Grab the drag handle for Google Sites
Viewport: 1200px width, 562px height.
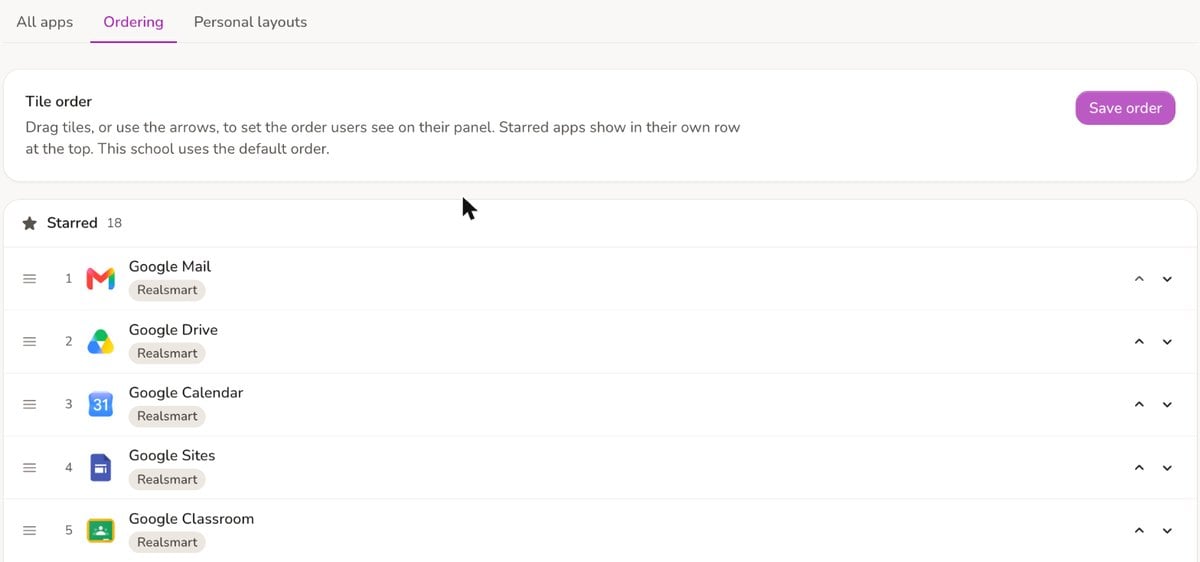[x=30, y=467]
